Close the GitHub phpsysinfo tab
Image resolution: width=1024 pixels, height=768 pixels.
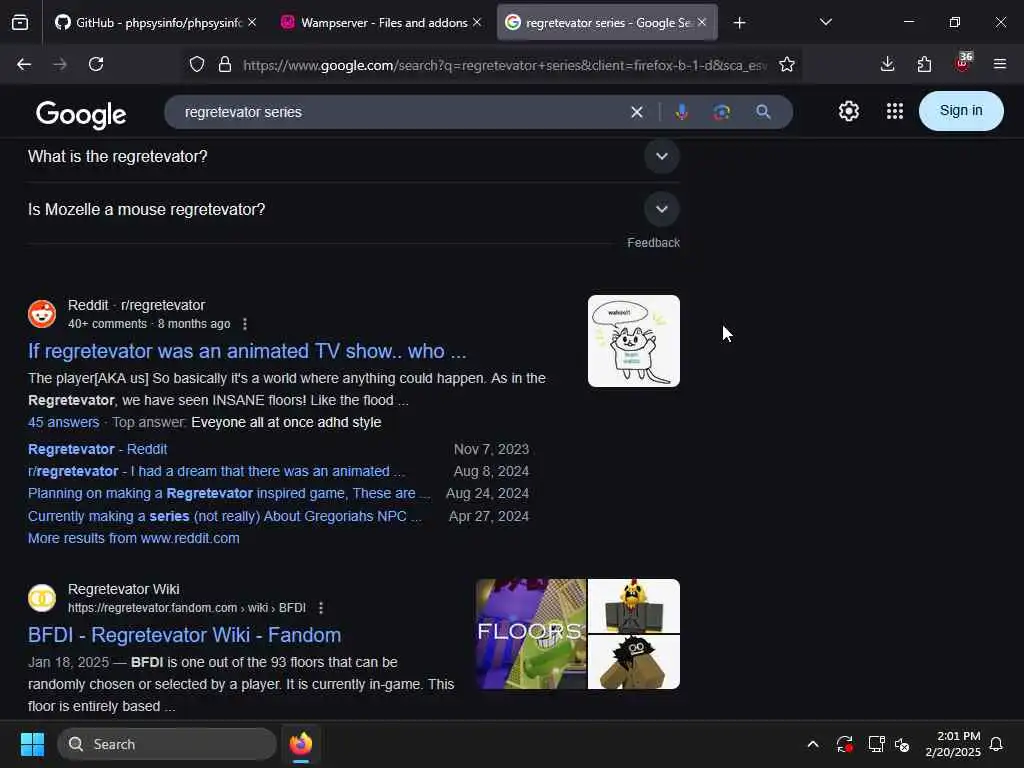tap(252, 23)
